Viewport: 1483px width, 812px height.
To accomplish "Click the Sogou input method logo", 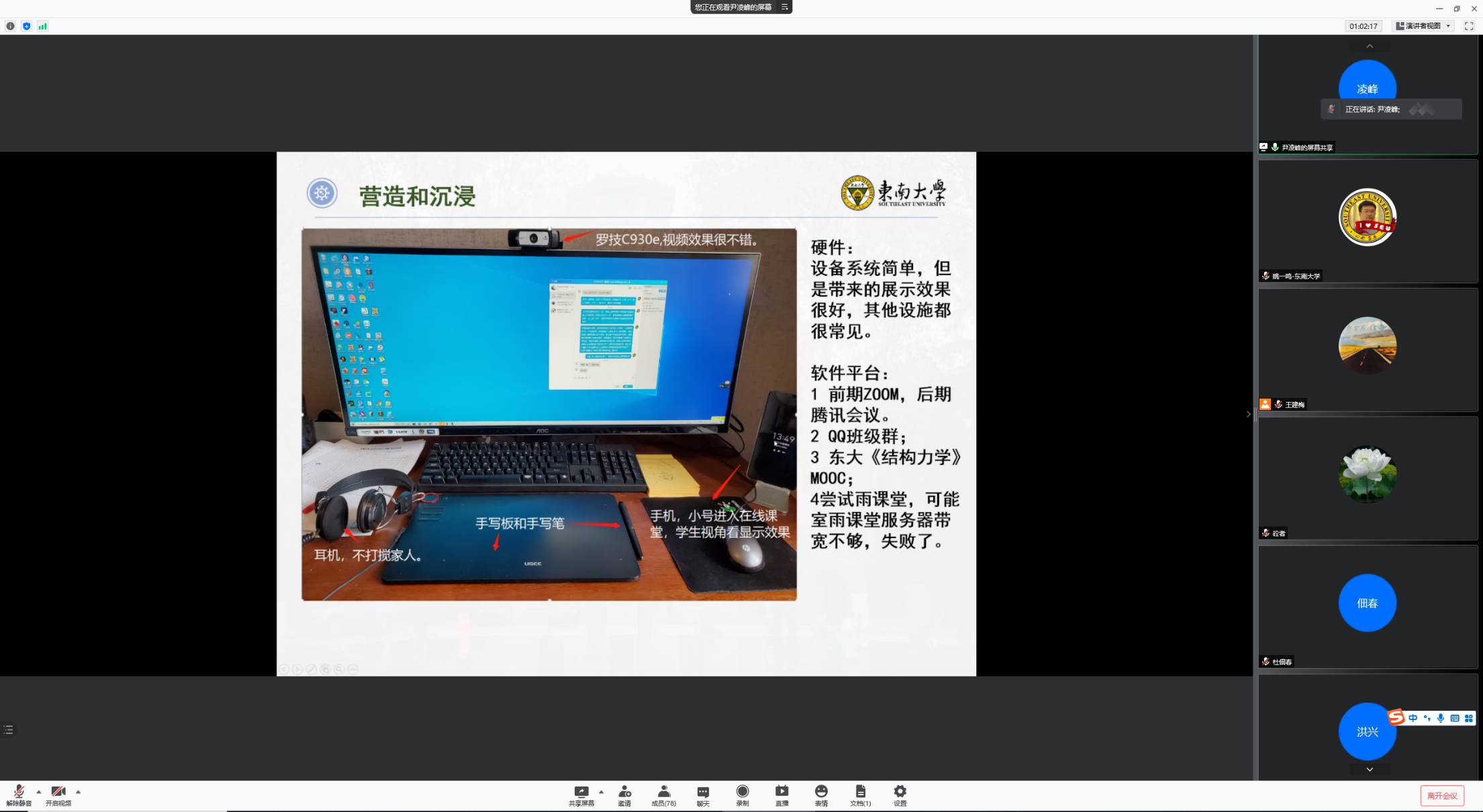I will (x=1396, y=717).
